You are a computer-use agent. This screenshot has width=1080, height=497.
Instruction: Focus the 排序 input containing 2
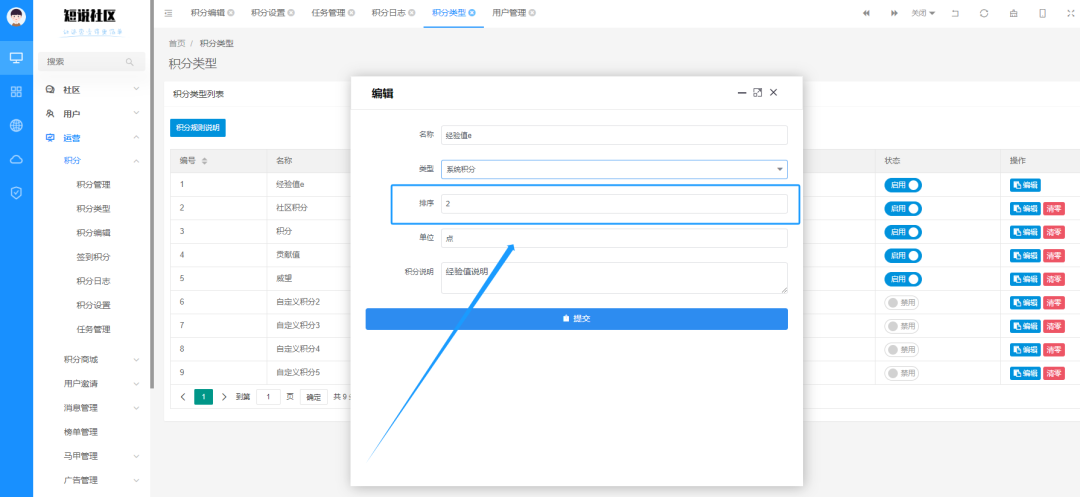[x=614, y=204]
